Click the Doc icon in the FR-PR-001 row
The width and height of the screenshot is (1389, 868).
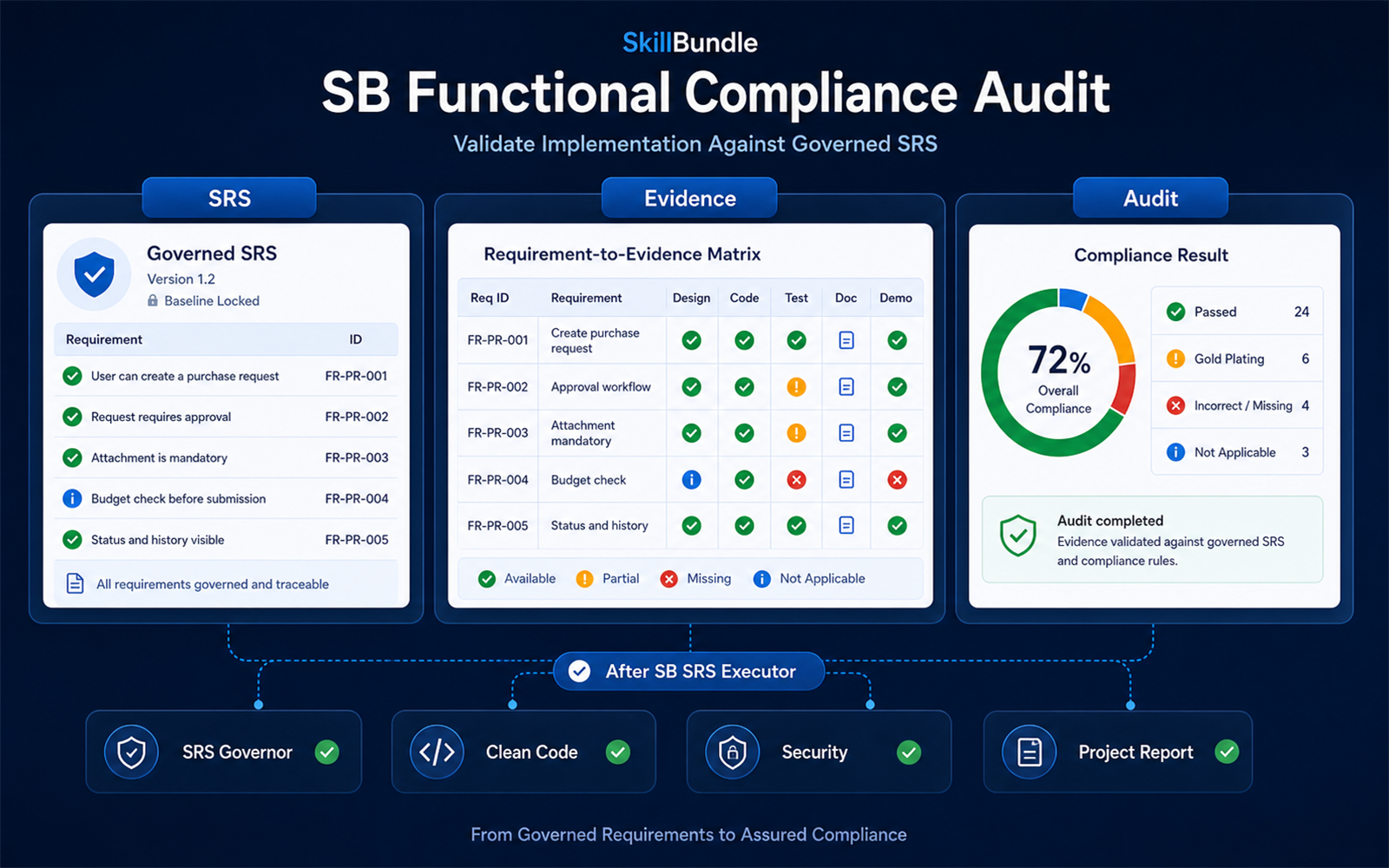pos(846,340)
